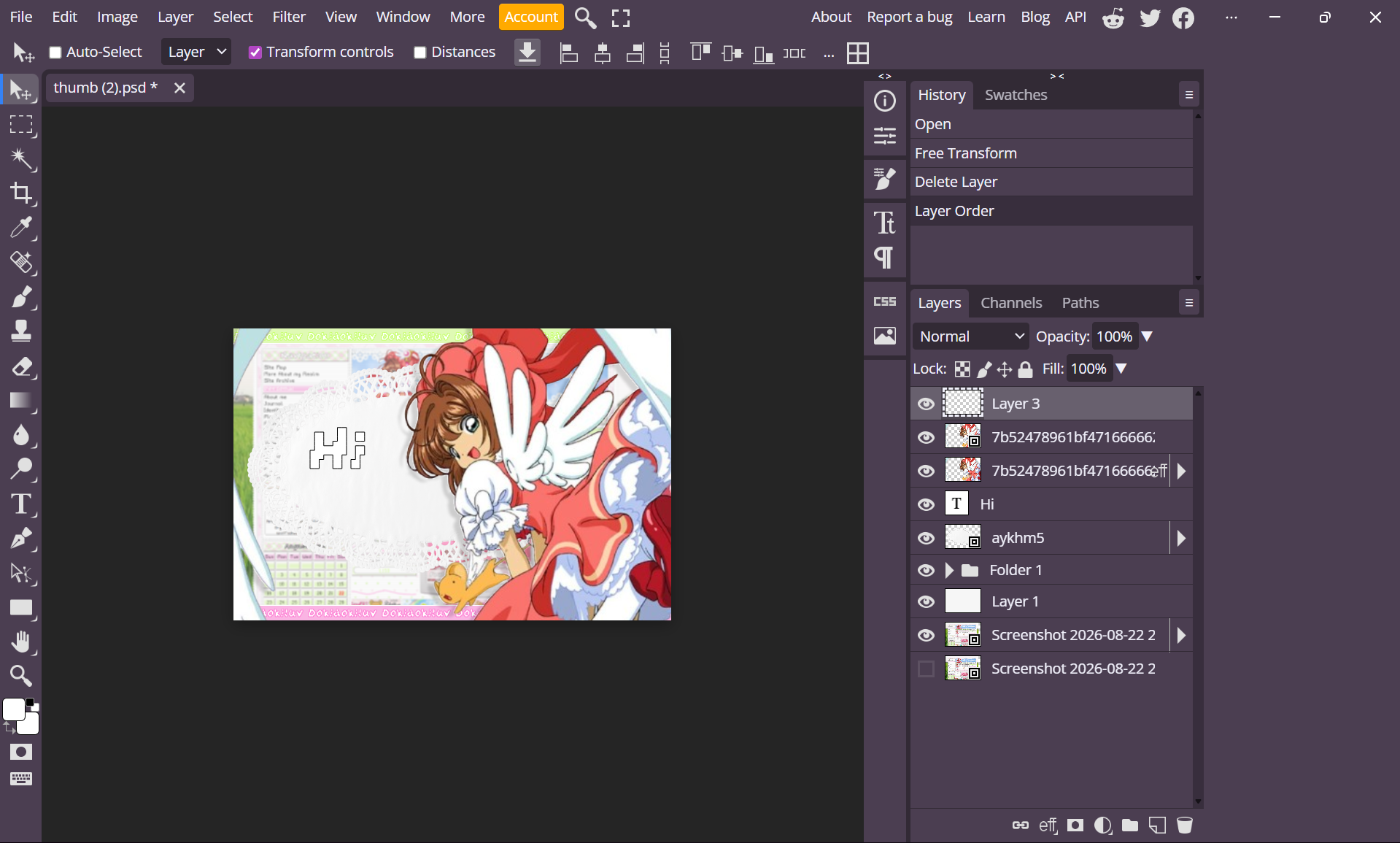Open the Blog link

point(1035,17)
